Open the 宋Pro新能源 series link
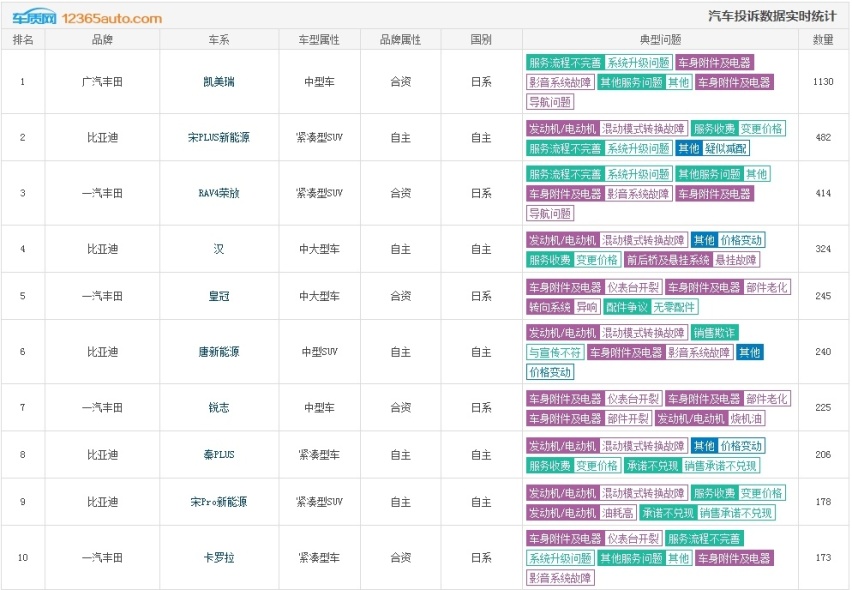This screenshot has height=590, width=852. [218, 502]
